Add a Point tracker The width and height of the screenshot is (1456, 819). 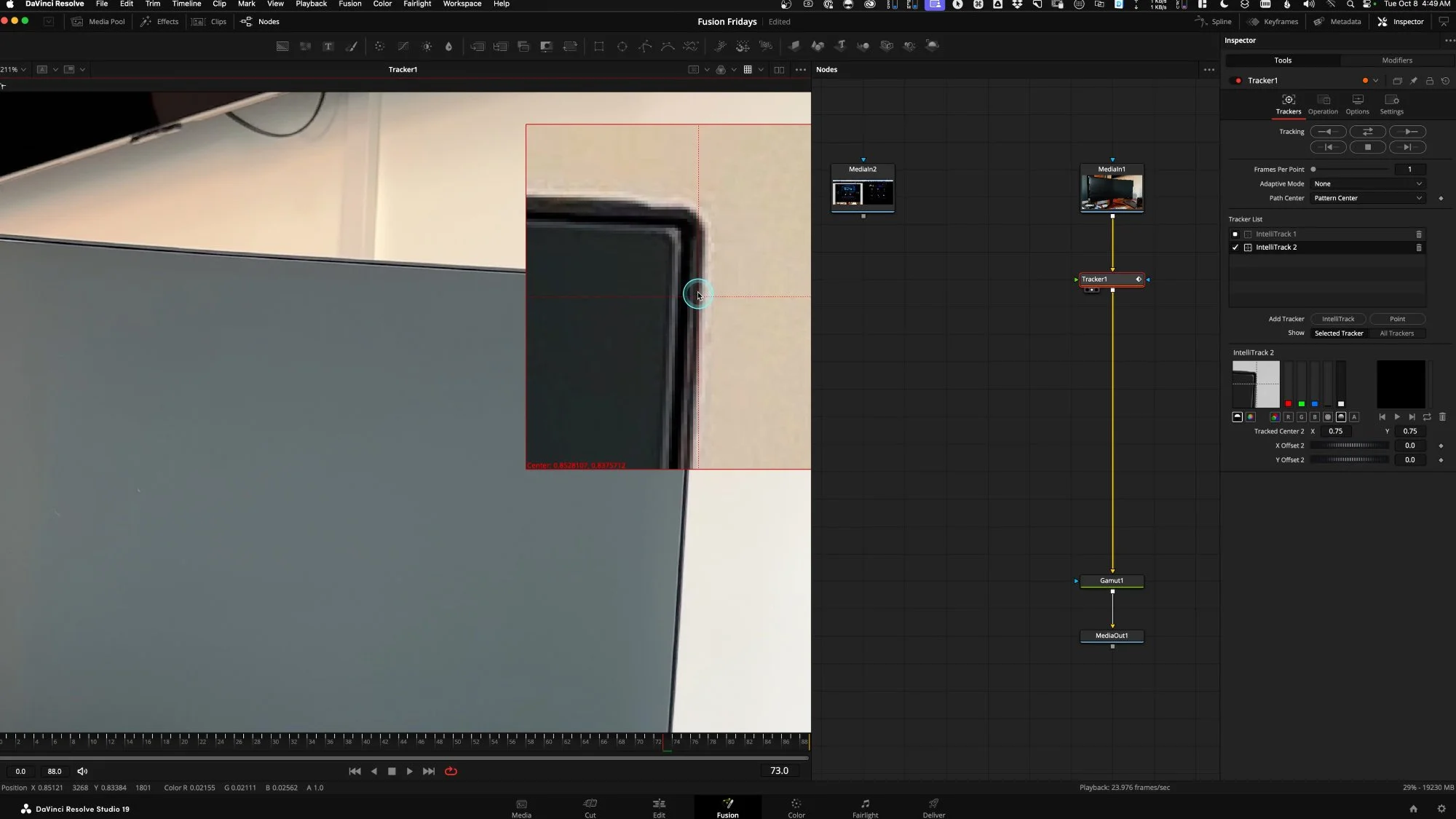coord(1397,319)
